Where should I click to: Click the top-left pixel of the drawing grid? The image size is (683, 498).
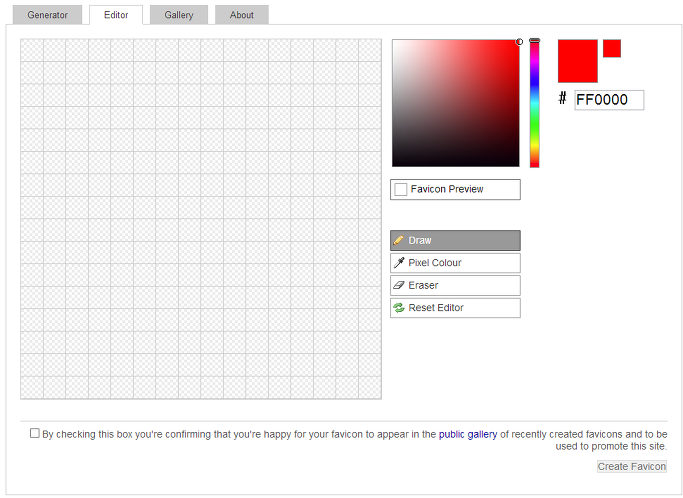(32, 50)
